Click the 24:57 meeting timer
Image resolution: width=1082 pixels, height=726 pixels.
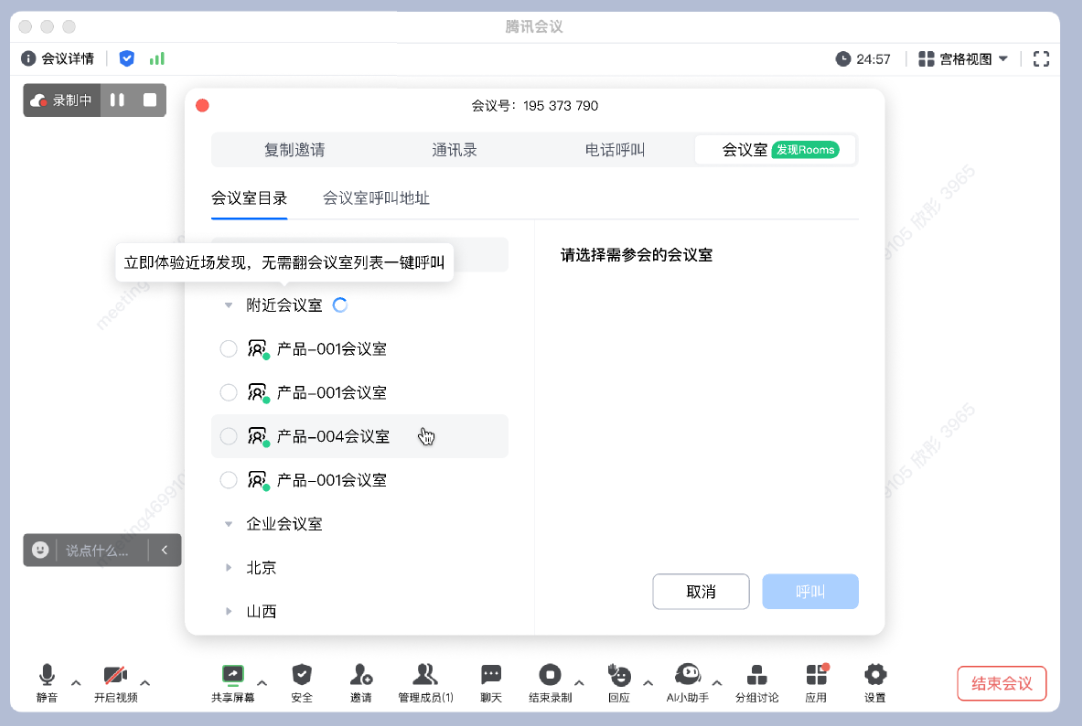[x=863, y=59]
